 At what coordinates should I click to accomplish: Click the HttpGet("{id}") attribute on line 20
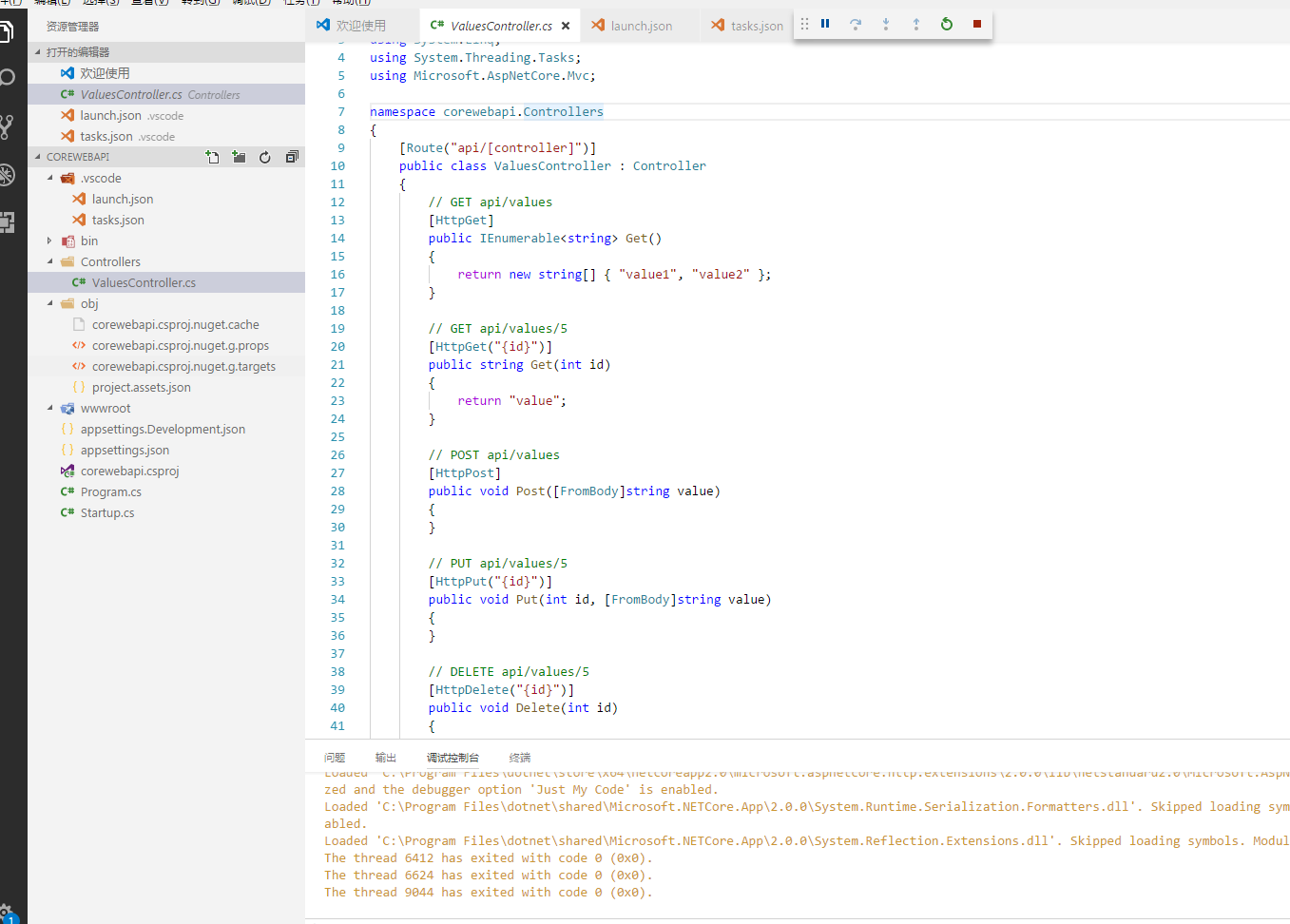pos(491,346)
